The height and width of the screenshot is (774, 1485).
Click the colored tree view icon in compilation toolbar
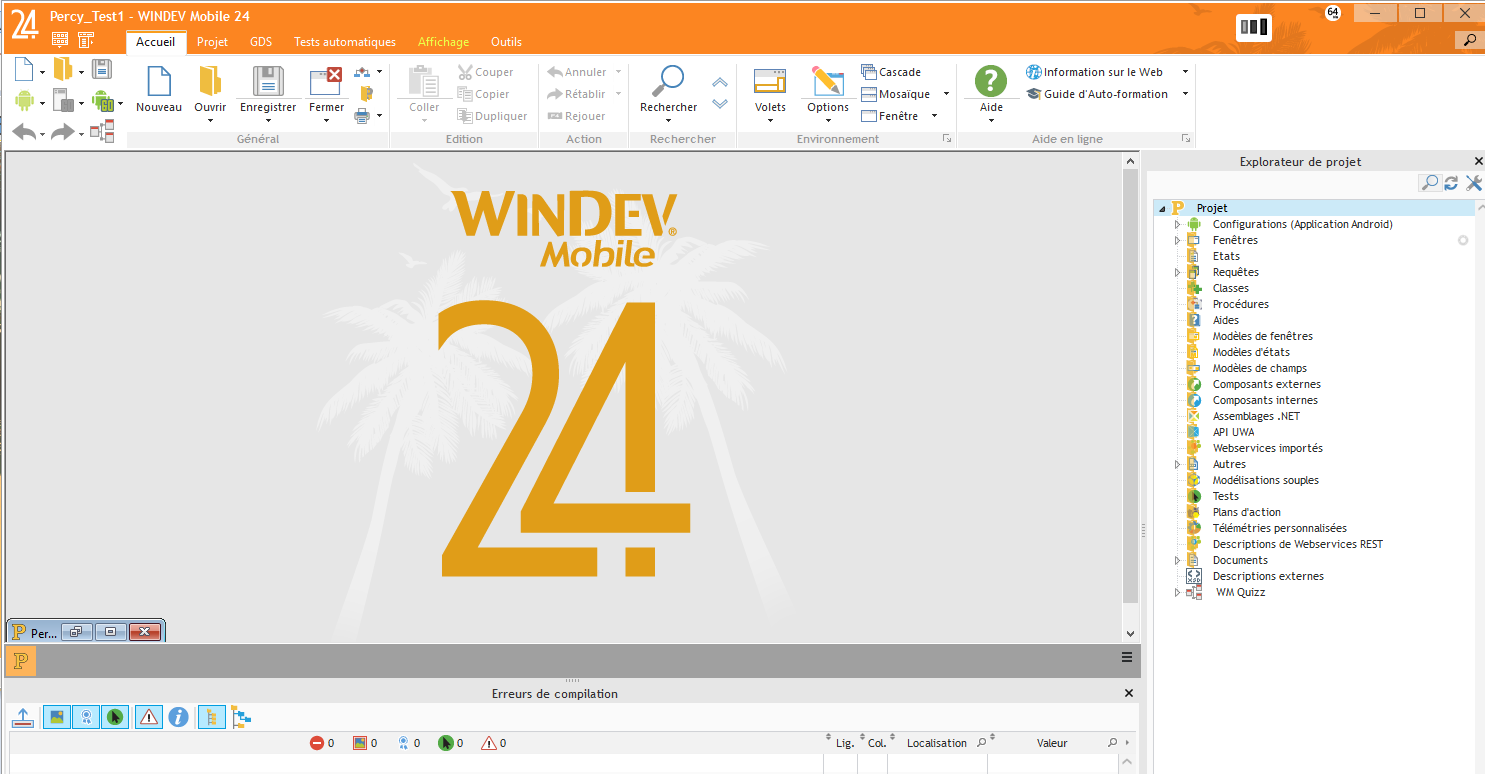tap(241, 716)
